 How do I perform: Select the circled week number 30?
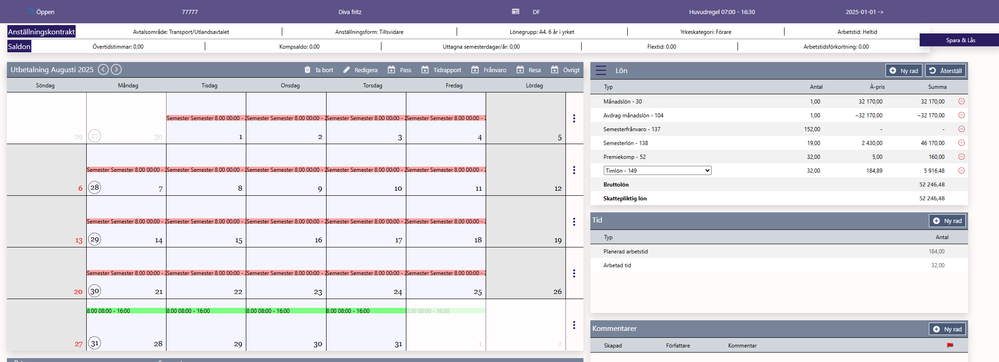94,291
